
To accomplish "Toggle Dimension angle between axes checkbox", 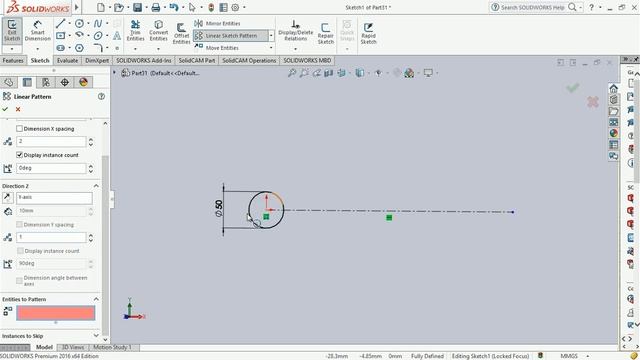I will pyautogui.click(x=19, y=280).
